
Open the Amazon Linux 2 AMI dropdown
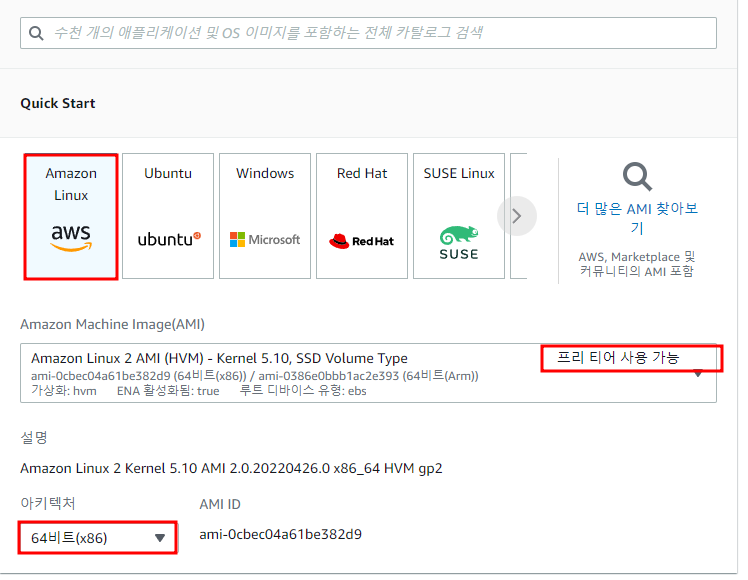tap(368, 373)
